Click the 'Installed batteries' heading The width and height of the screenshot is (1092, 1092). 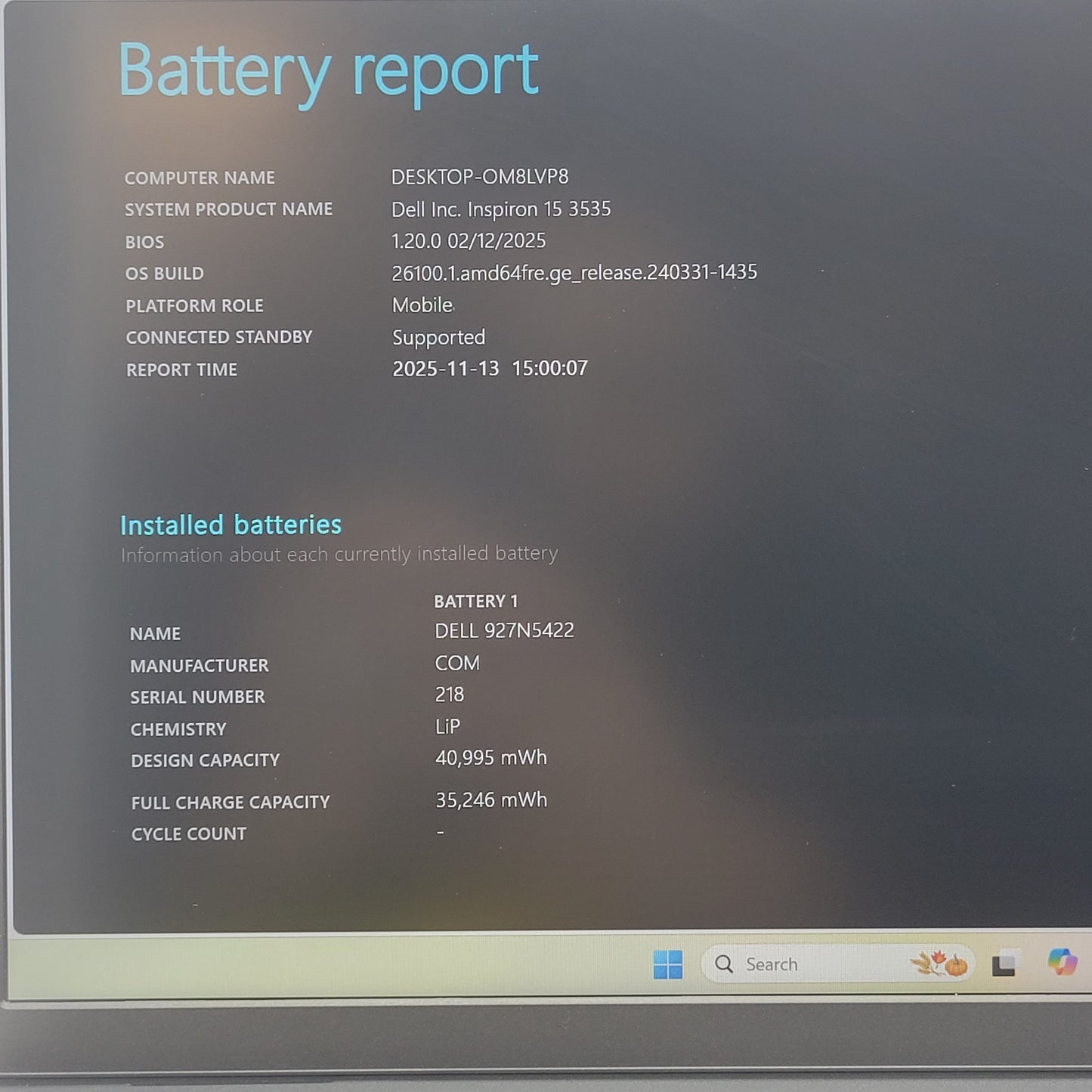point(231,524)
